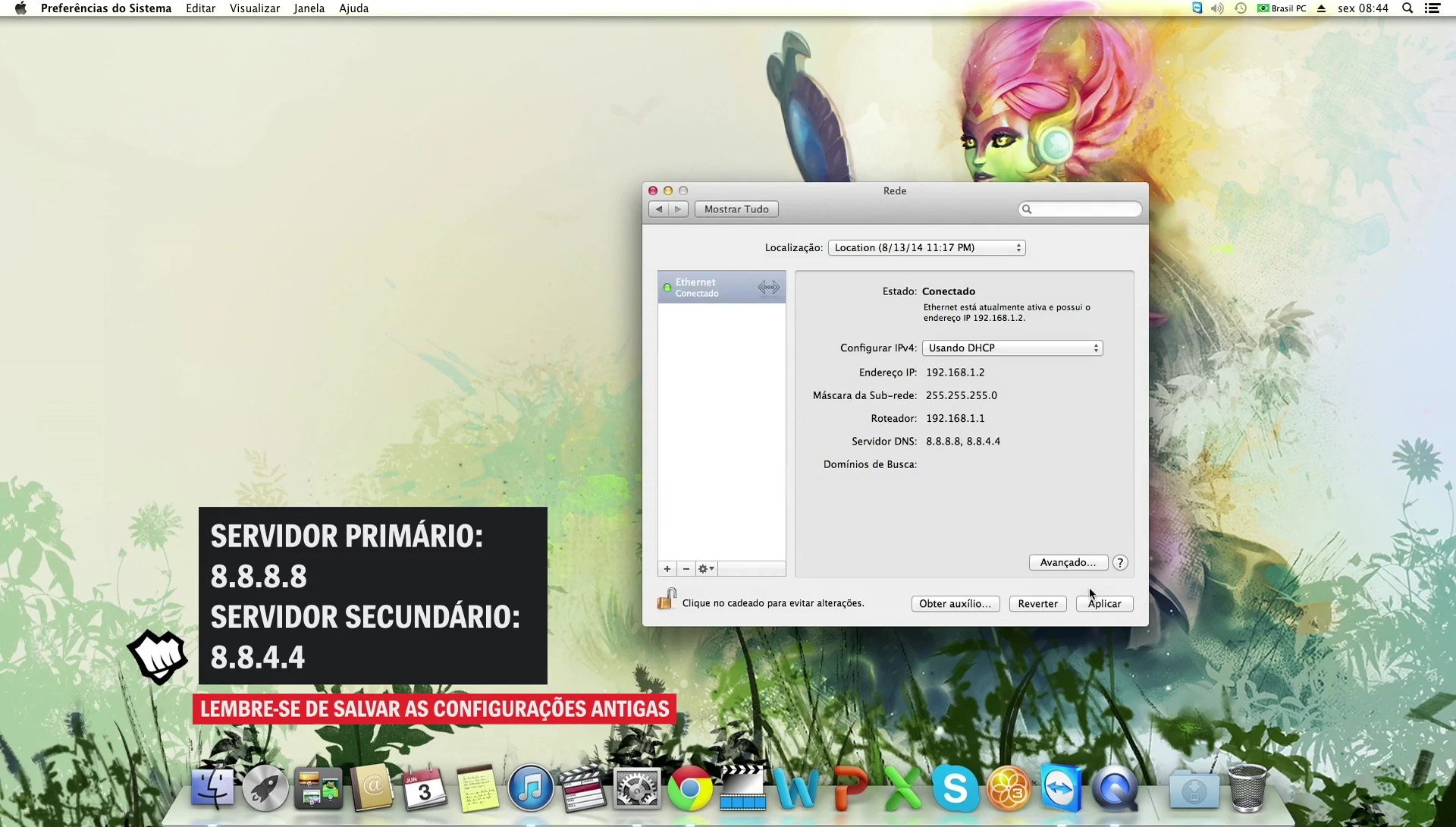Open Notification Center list icon
The image size is (1456, 827).
(x=1432, y=8)
